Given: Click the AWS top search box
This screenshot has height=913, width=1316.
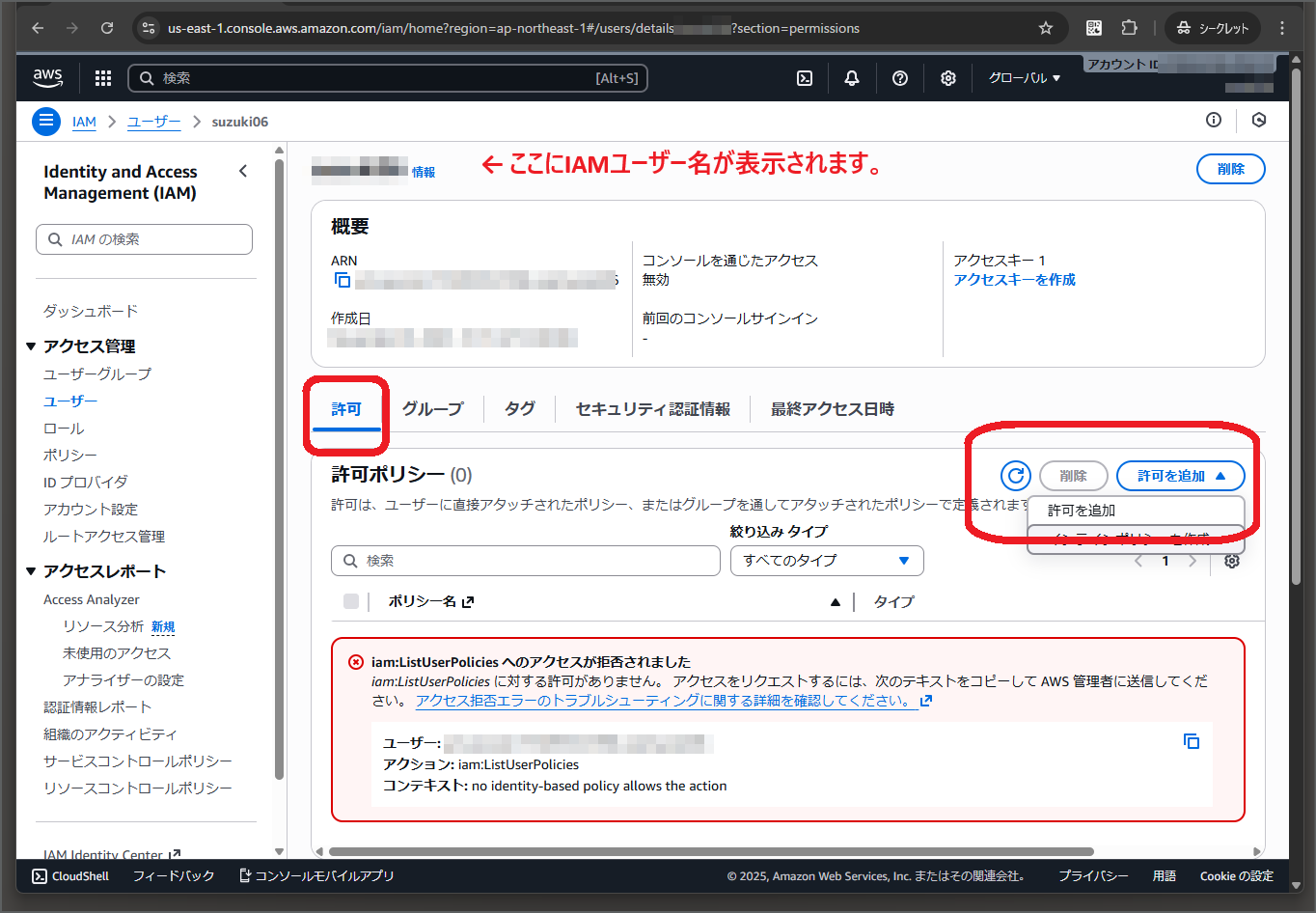Looking at the screenshot, I should point(387,78).
